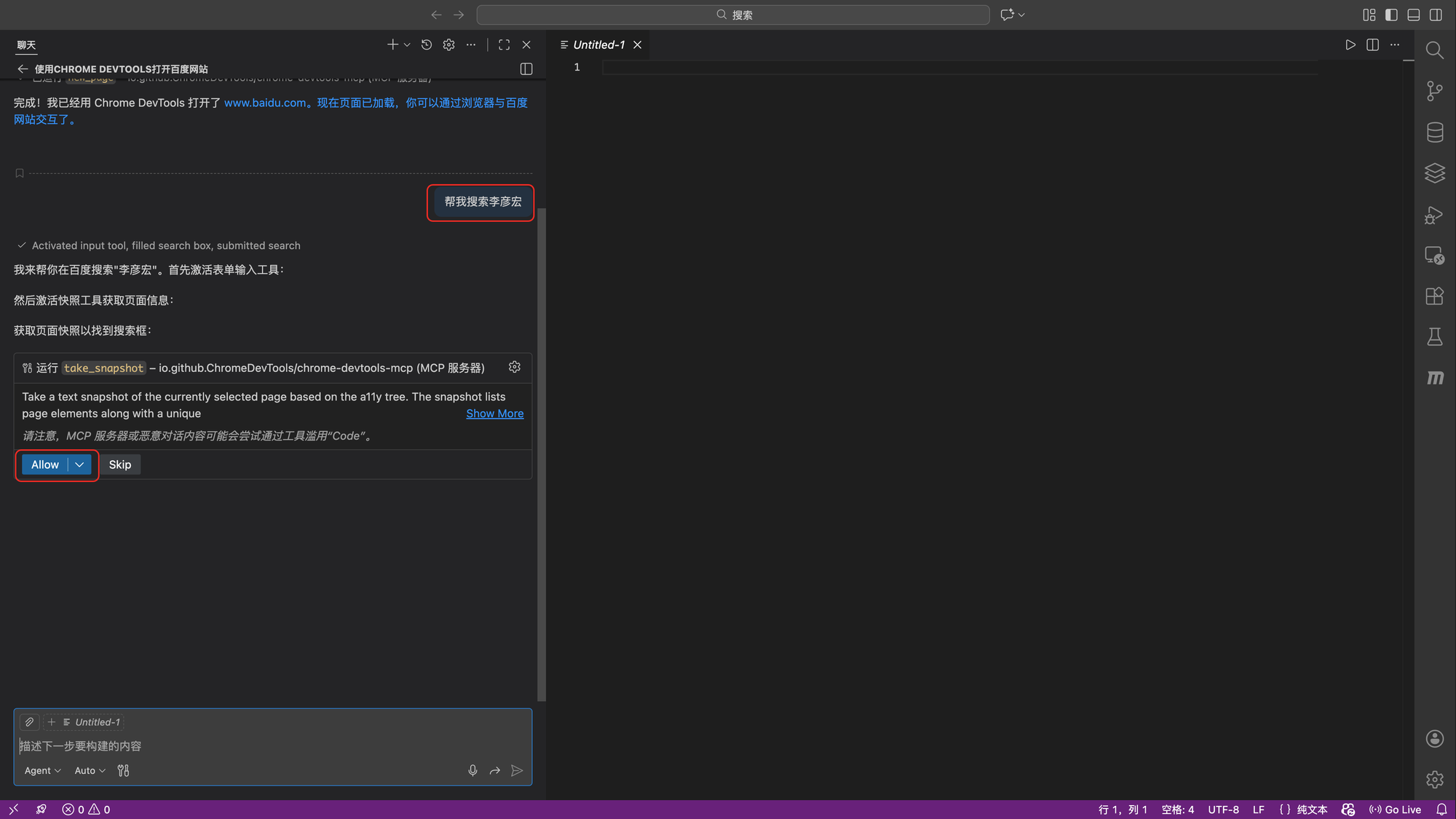Open the configure tools icon in chat input

point(123,770)
